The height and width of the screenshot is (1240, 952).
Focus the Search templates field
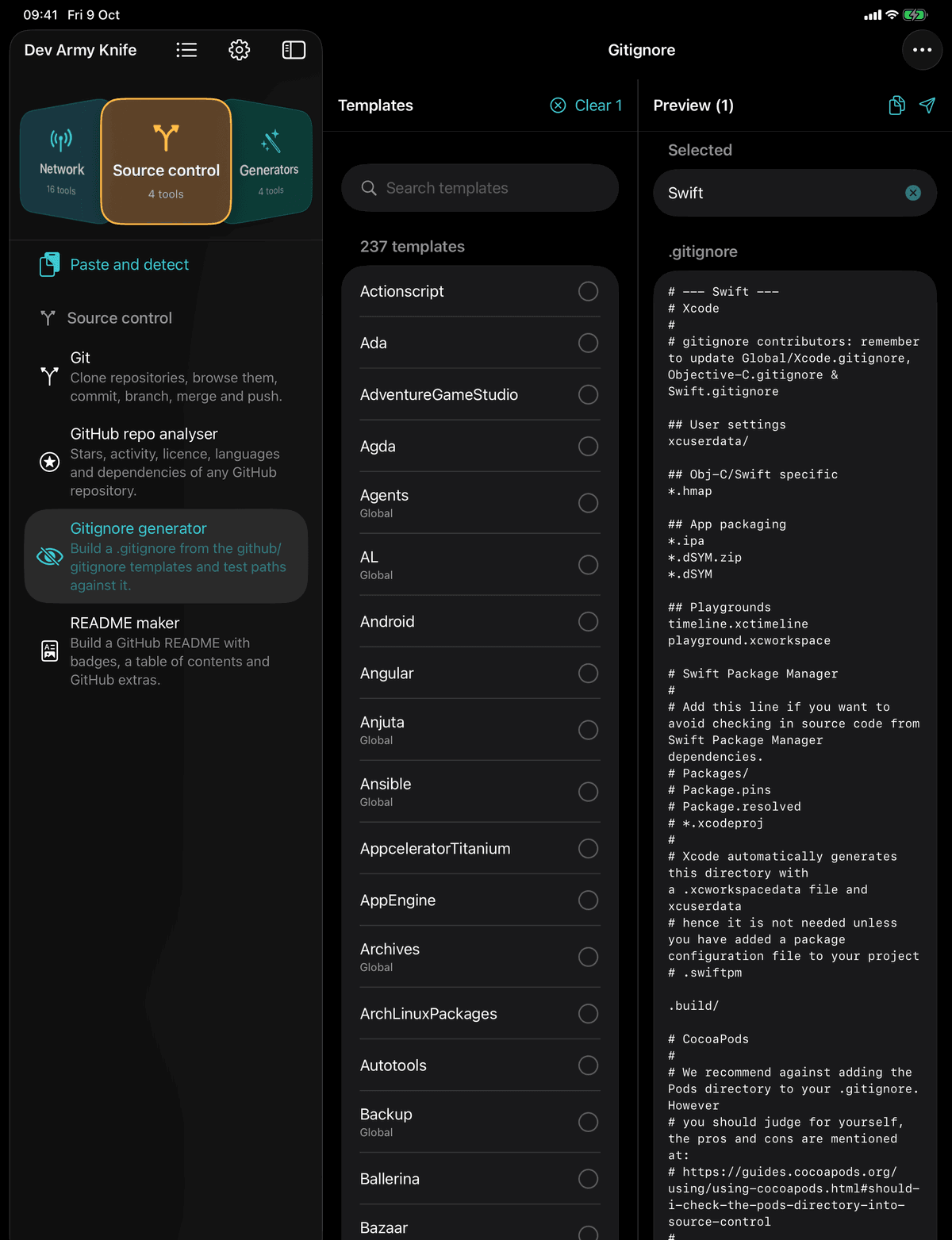[x=480, y=188]
